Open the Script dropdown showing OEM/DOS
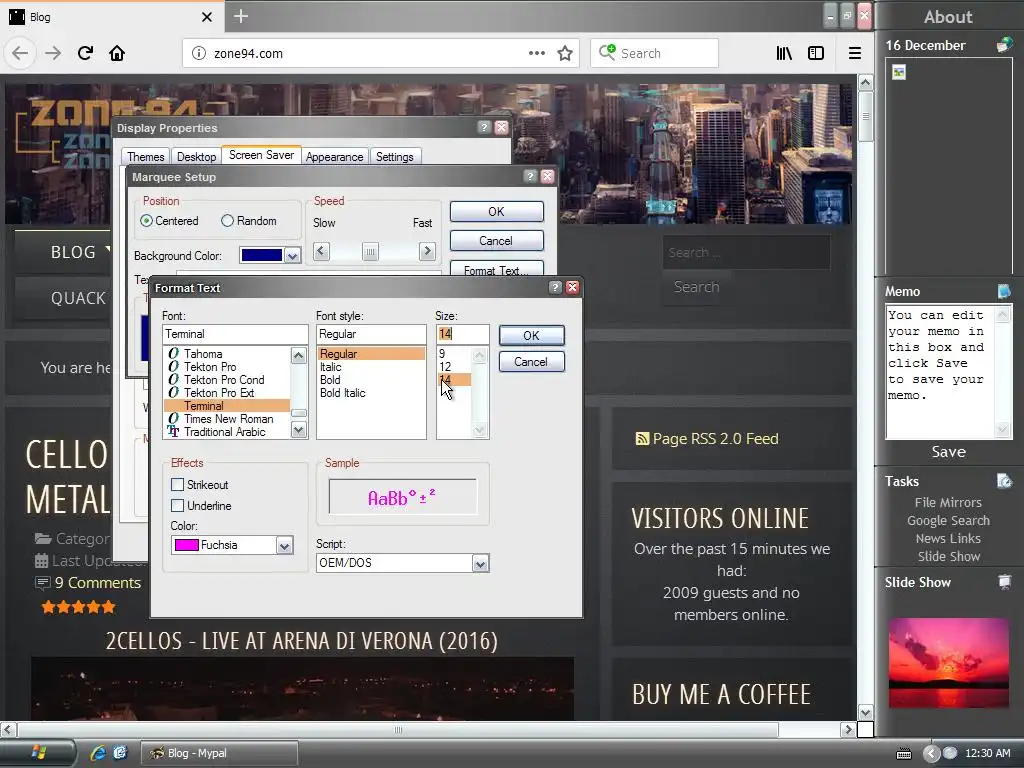The width and height of the screenshot is (1024, 768). (x=481, y=564)
